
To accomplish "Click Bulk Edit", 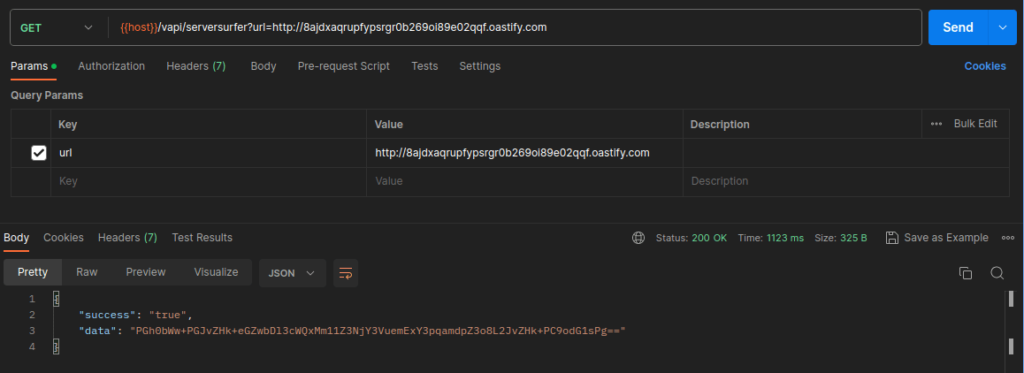I will [975, 123].
